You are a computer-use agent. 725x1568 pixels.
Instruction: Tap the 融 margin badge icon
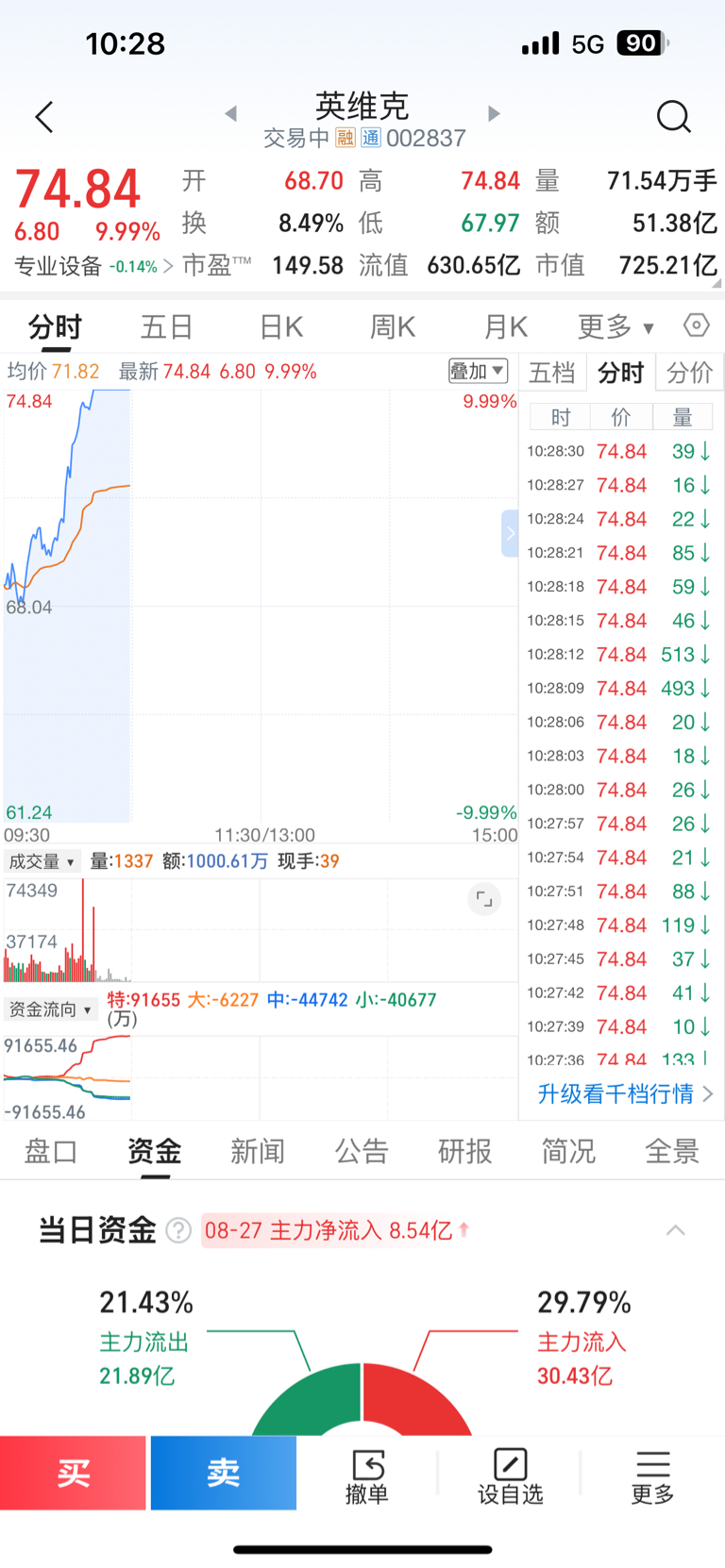pyautogui.click(x=346, y=138)
